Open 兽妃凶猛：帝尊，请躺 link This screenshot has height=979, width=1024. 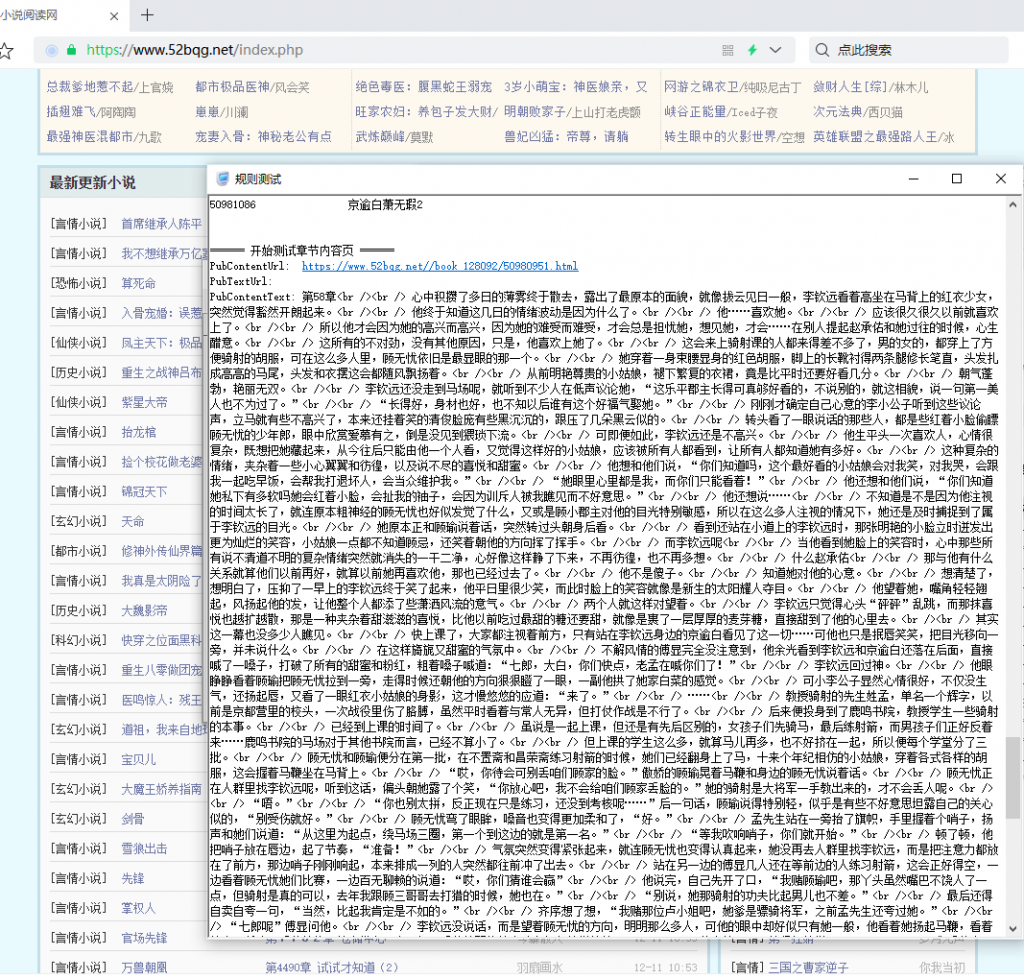coord(566,136)
